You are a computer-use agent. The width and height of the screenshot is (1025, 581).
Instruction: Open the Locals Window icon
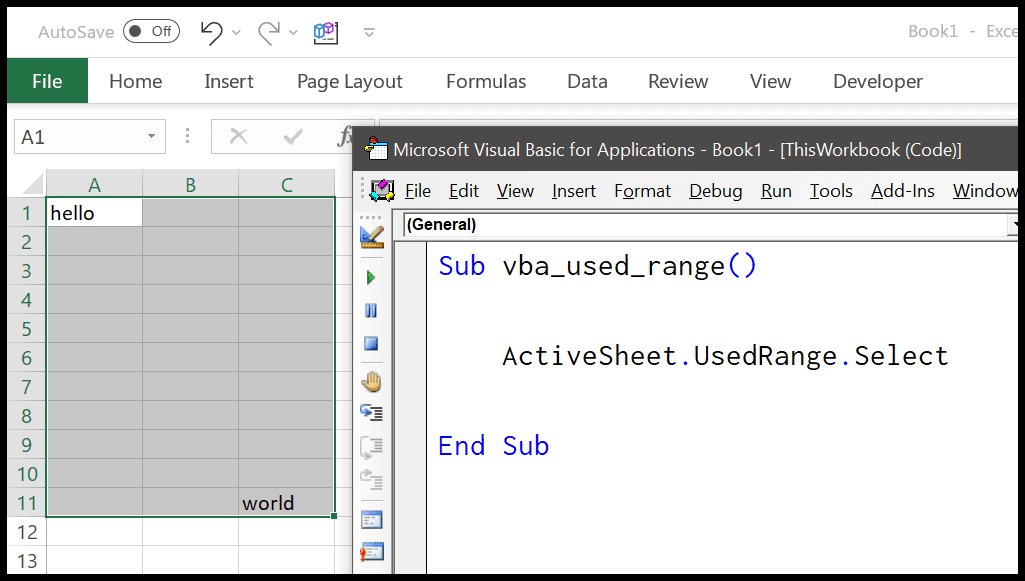372,519
